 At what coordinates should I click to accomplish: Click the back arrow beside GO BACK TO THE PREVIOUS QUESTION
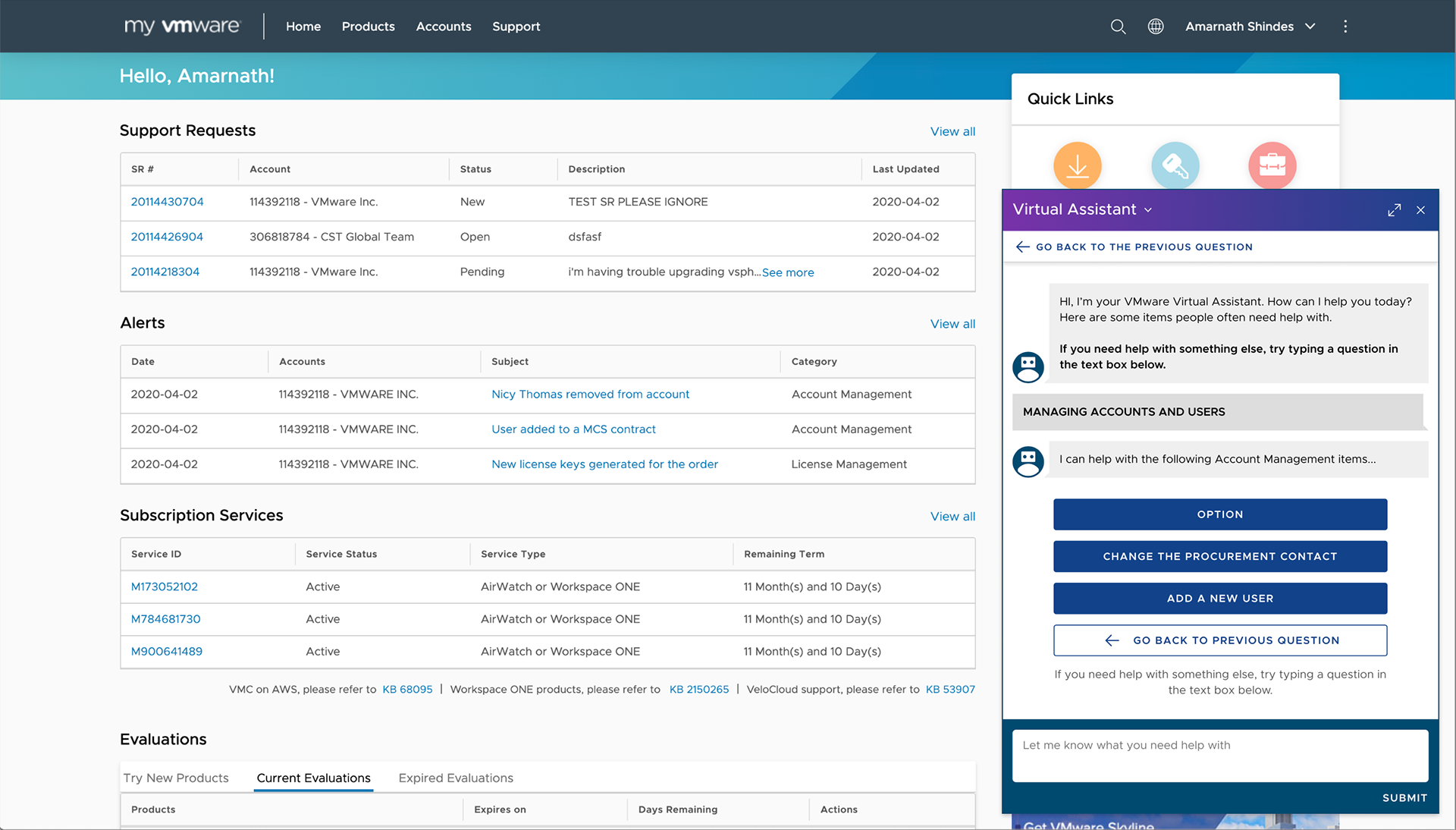point(1022,247)
